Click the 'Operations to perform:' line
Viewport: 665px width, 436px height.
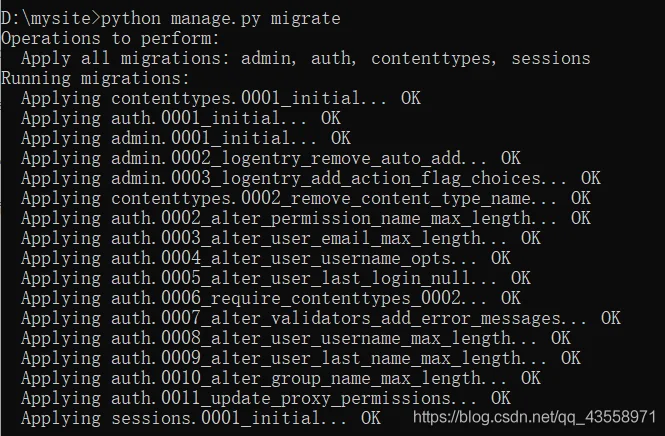110,39
